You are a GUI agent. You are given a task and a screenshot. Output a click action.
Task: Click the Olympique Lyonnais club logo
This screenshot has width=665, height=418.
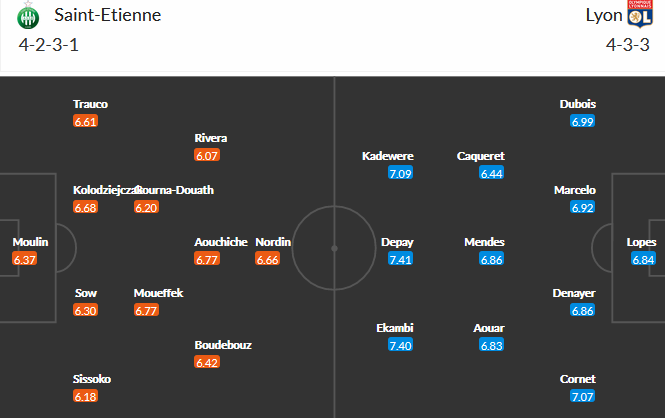[x=638, y=16]
